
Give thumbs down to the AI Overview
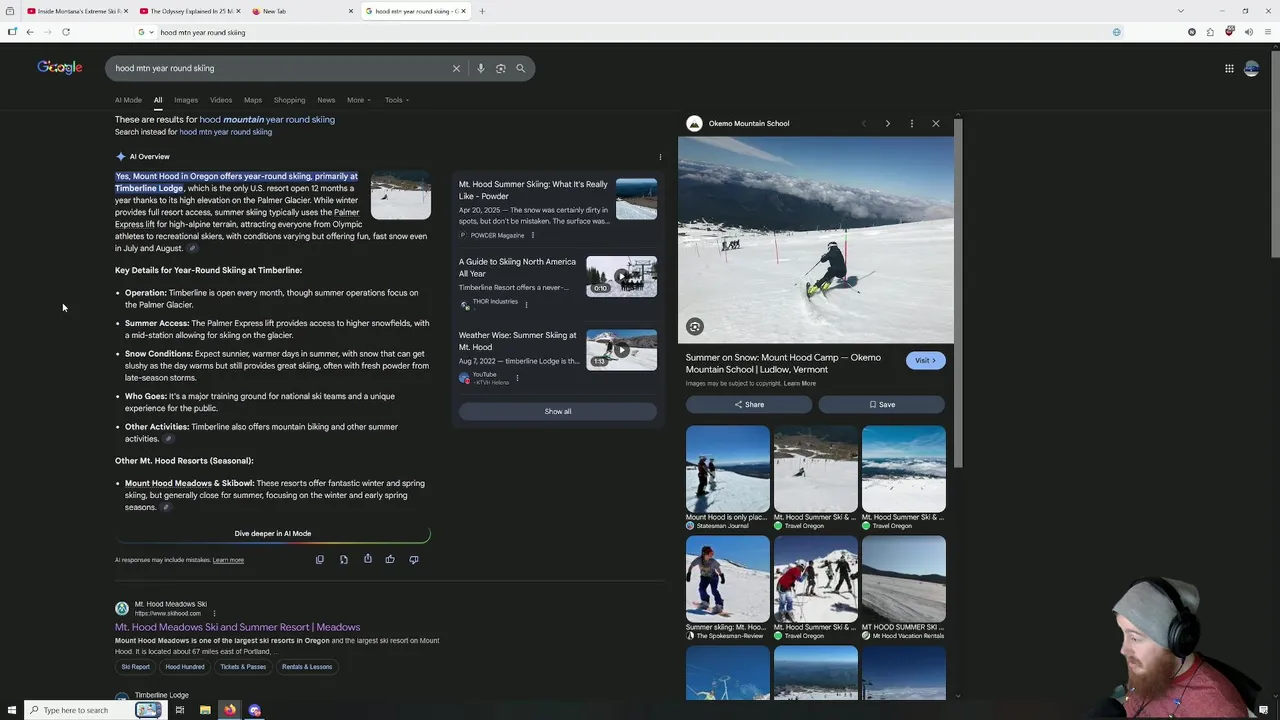point(413,559)
